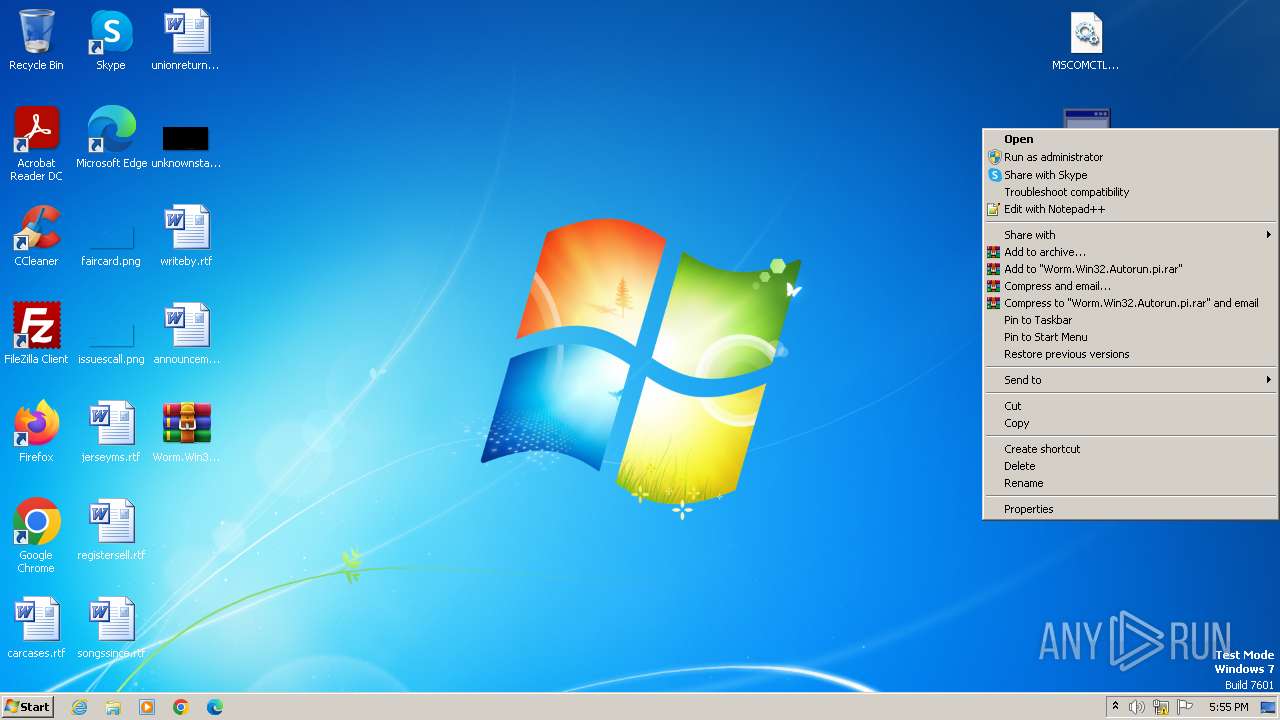
Task: Choose Pin to Taskbar
Action: pyautogui.click(x=1130, y=320)
